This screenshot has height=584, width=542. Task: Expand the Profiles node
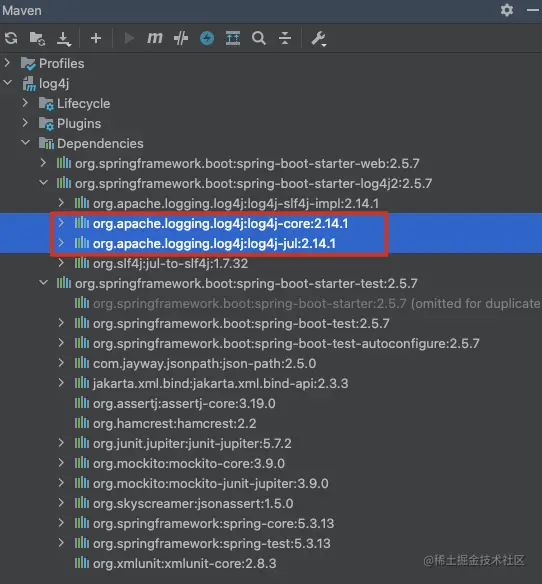(7, 63)
